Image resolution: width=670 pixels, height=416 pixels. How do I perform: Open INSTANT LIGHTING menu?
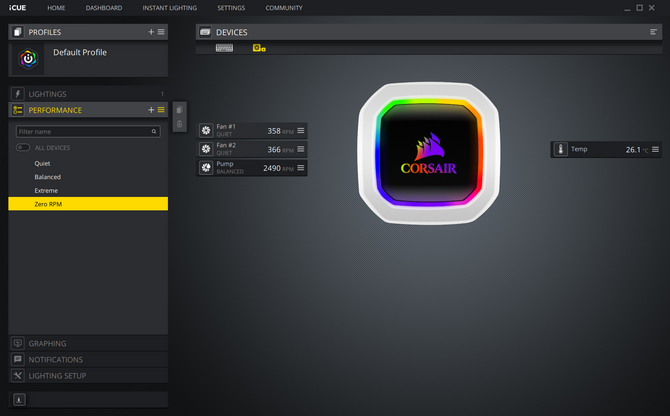(x=170, y=8)
